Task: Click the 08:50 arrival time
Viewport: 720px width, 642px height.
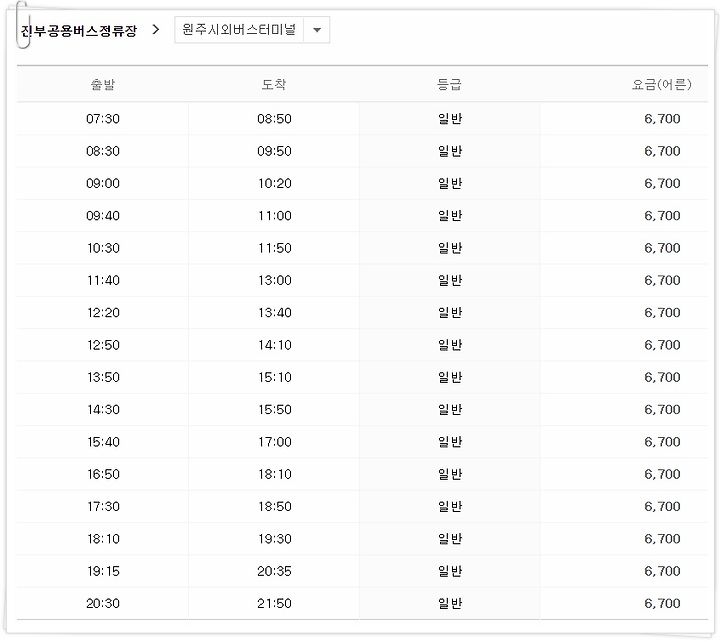Action: 274,119
